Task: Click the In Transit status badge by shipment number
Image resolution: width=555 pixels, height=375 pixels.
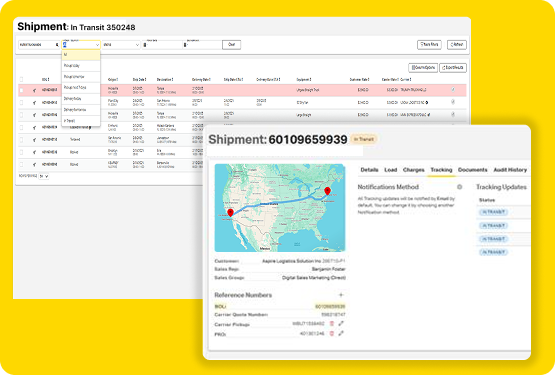Action: [364, 139]
